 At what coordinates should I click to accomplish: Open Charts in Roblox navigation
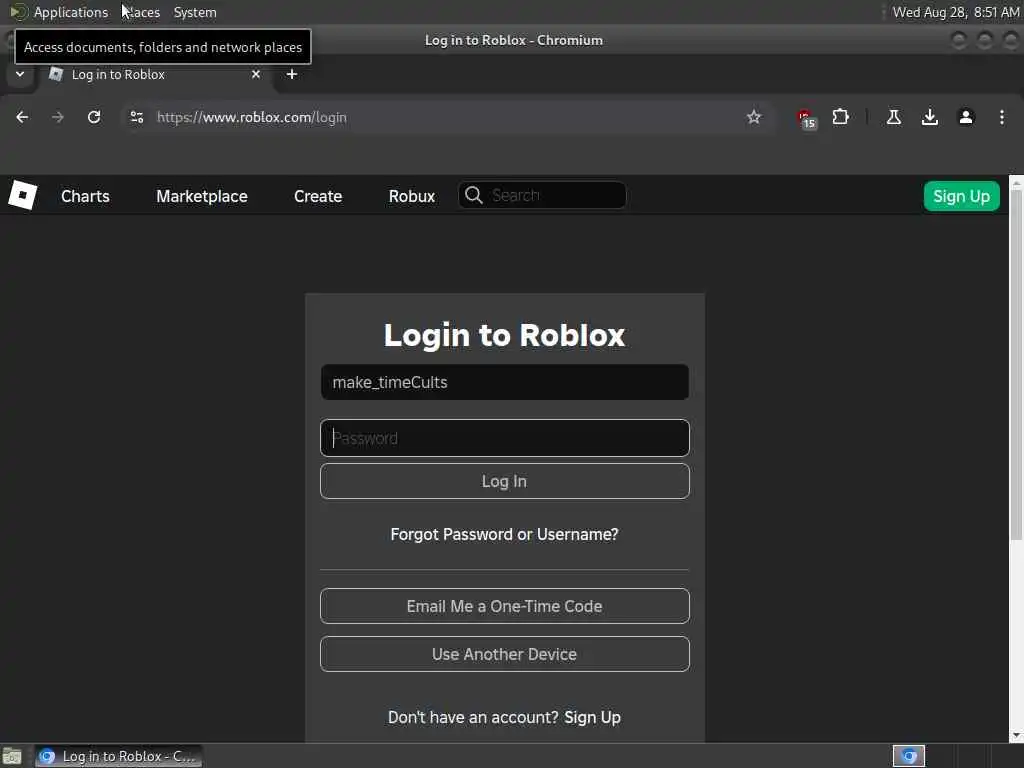pyautogui.click(x=86, y=196)
